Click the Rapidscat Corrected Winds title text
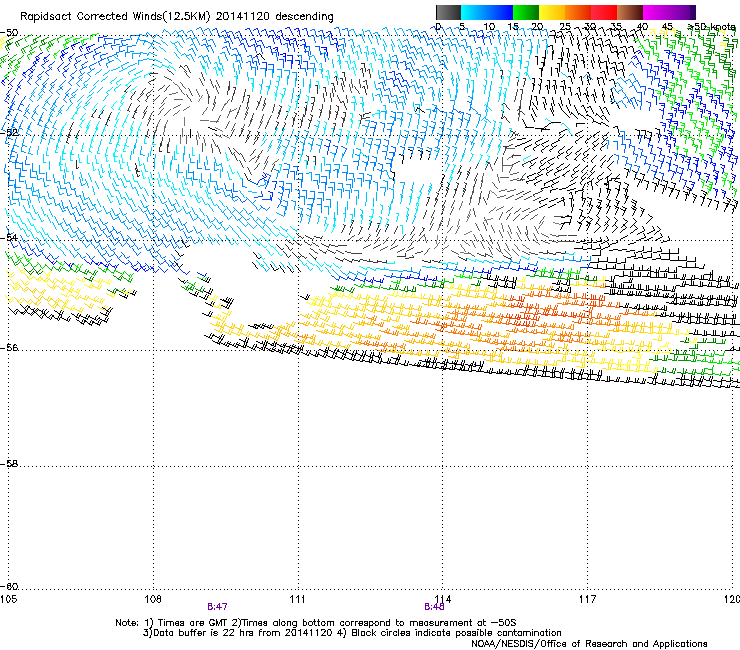 coord(177,17)
